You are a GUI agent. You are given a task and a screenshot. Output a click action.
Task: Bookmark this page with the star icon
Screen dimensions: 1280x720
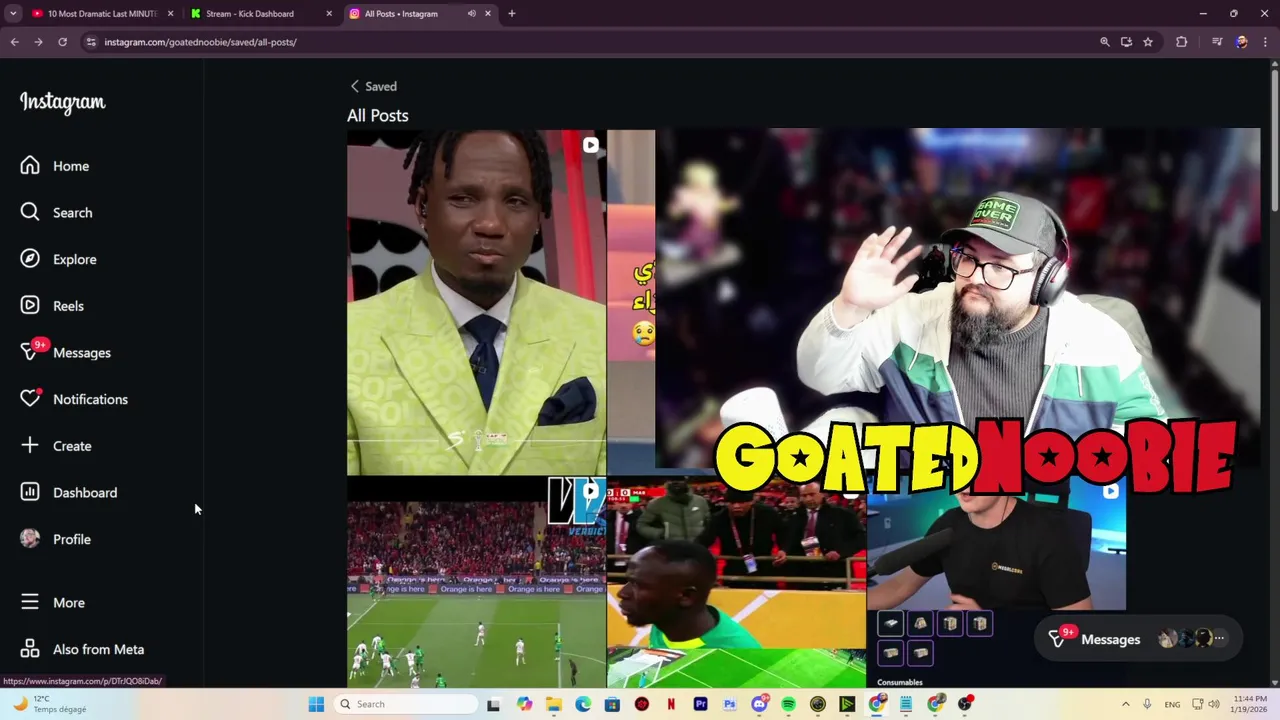(x=1148, y=42)
